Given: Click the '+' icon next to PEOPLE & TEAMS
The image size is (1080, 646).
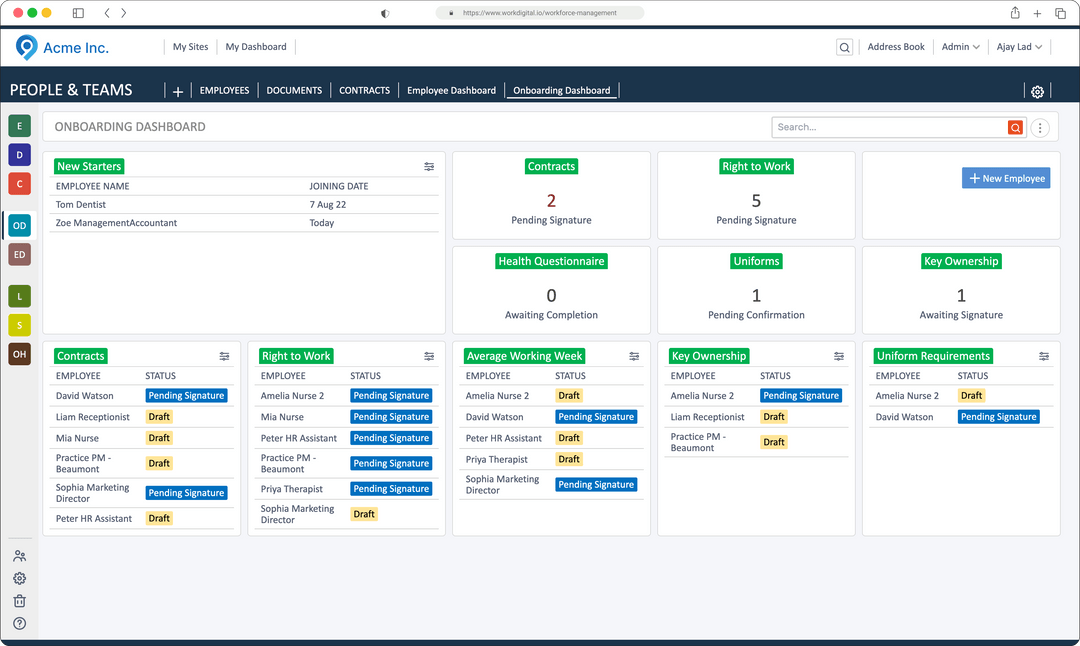Looking at the screenshot, I should [177, 91].
